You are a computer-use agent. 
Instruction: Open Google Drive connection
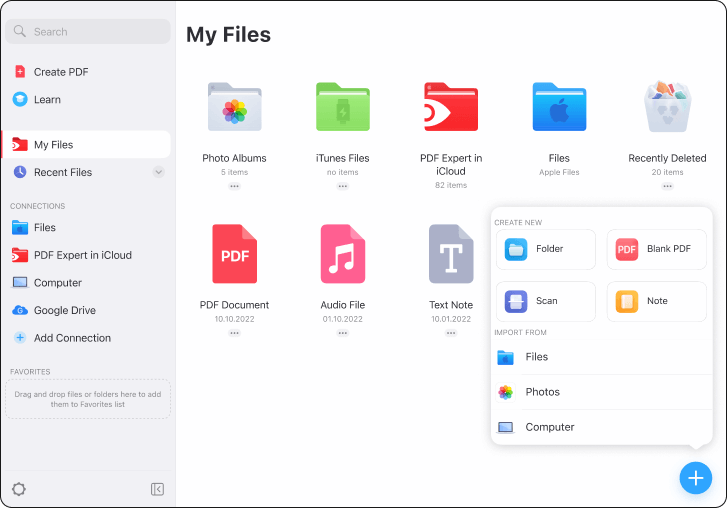[64, 310]
